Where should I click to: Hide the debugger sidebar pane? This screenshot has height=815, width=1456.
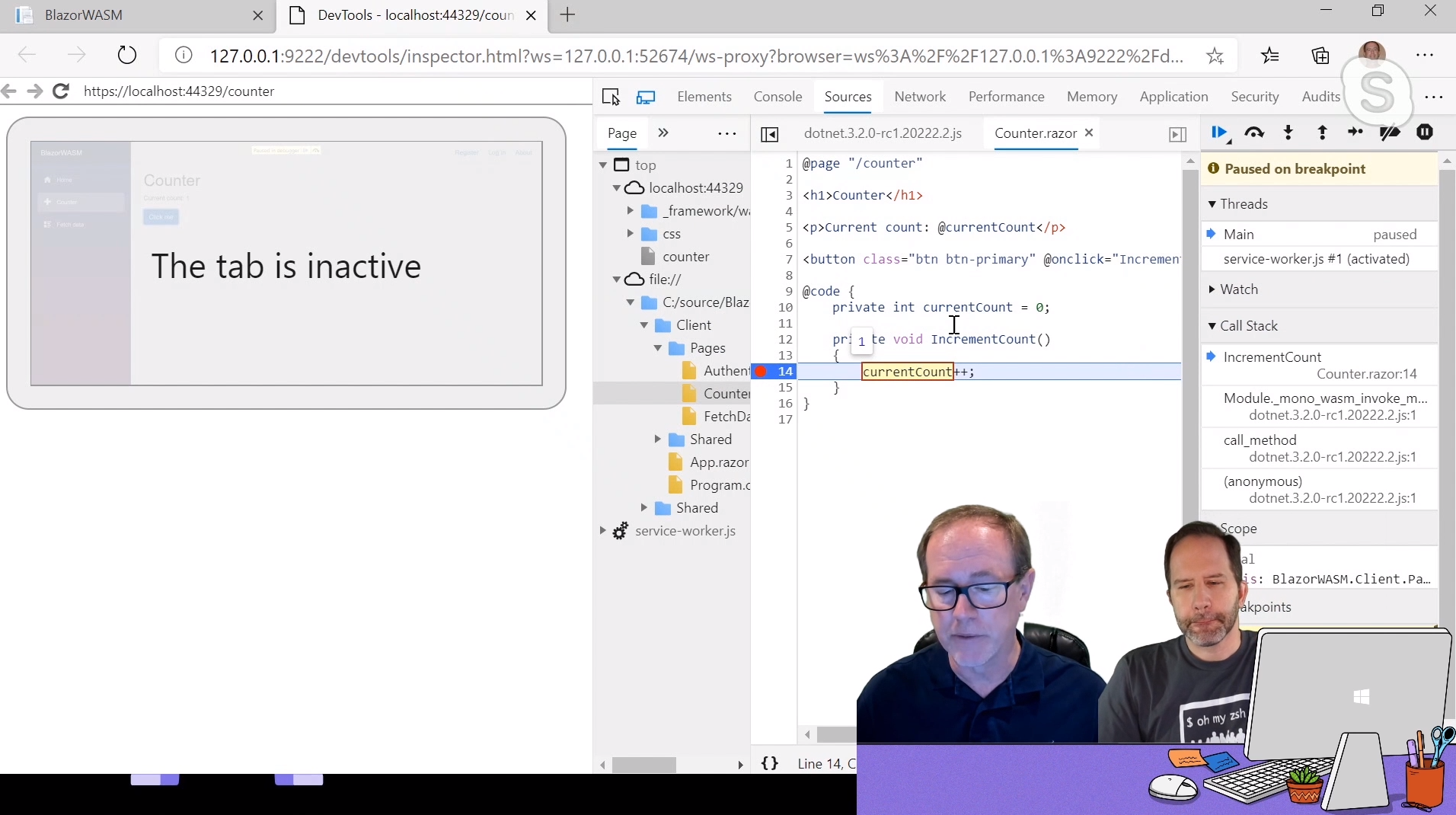(x=1177, y=135)
